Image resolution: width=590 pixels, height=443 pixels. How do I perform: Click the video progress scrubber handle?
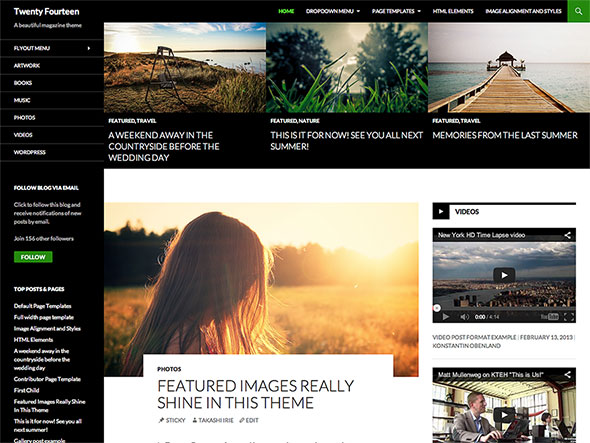436,308
